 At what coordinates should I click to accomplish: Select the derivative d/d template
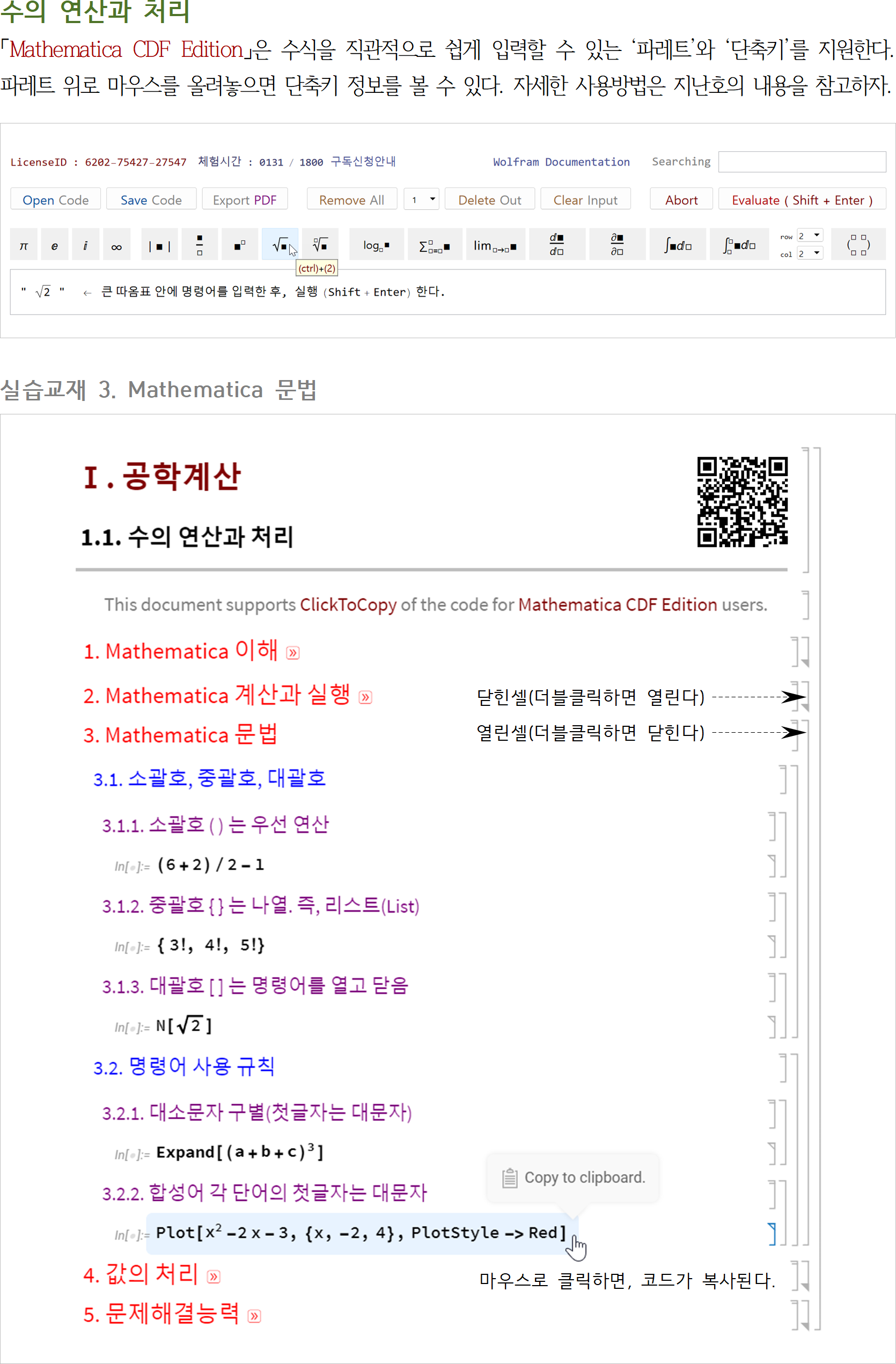[556, 244]
